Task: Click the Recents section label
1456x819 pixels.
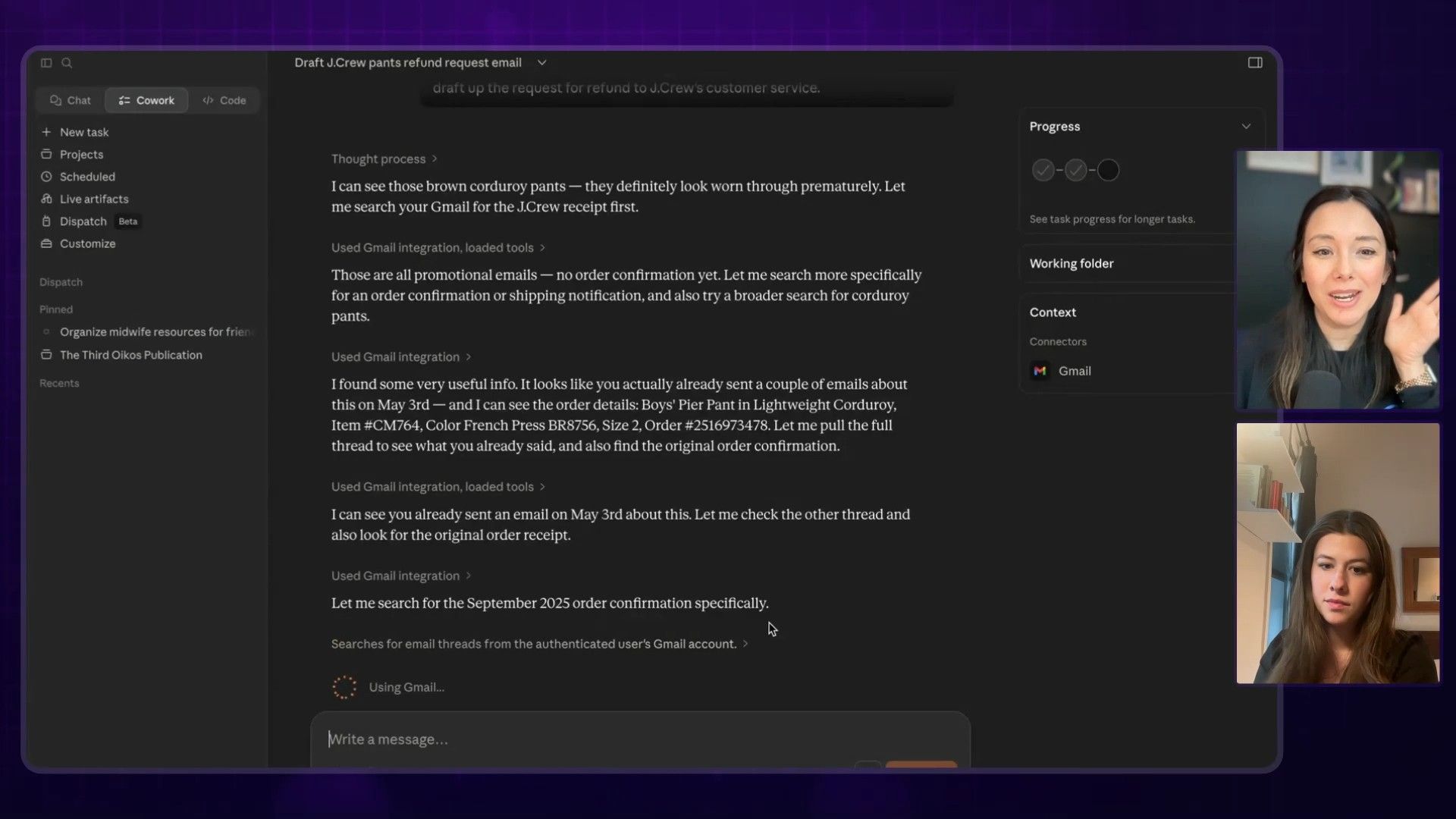Action: pyautogui.click(x=59, y=383)
